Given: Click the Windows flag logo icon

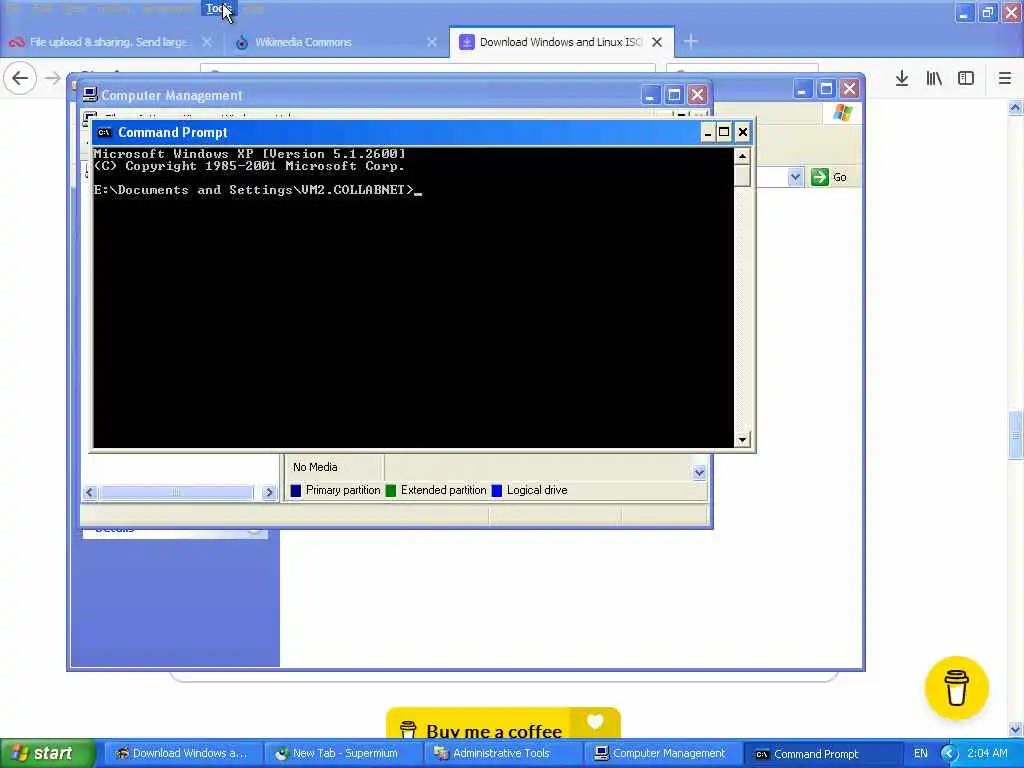Looking at the screenshot, I should tap(842, 113).
